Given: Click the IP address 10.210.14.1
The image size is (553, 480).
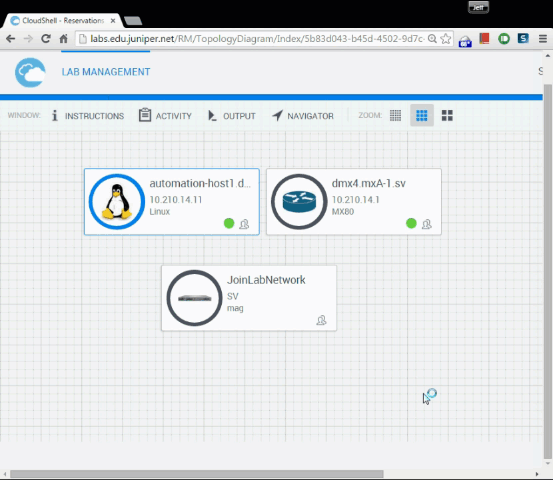Looking at the screenshot, I should 356,200.
